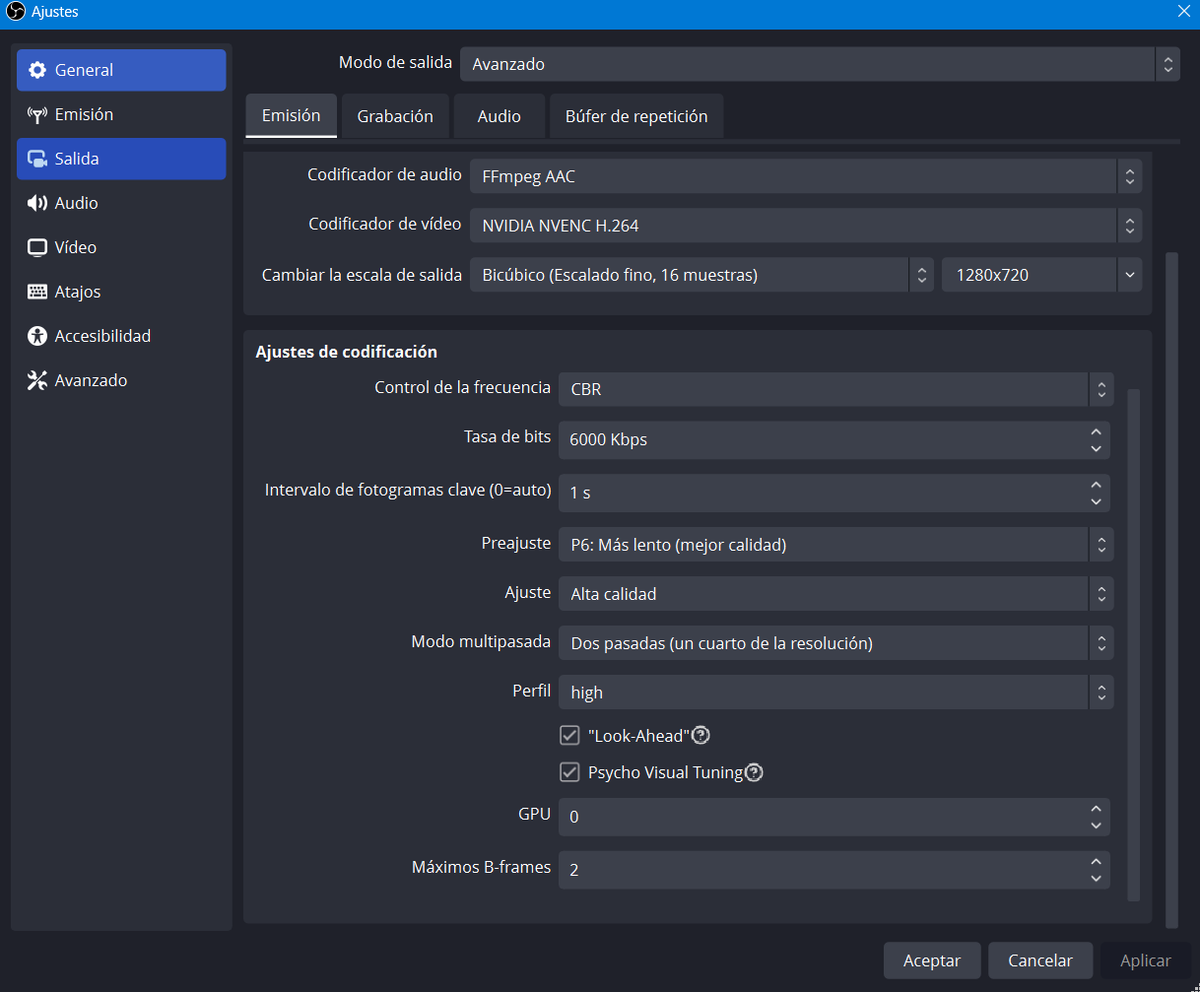Open the Control de la frecuencia dropdown
1200x992 pixels.
[836, 389]
